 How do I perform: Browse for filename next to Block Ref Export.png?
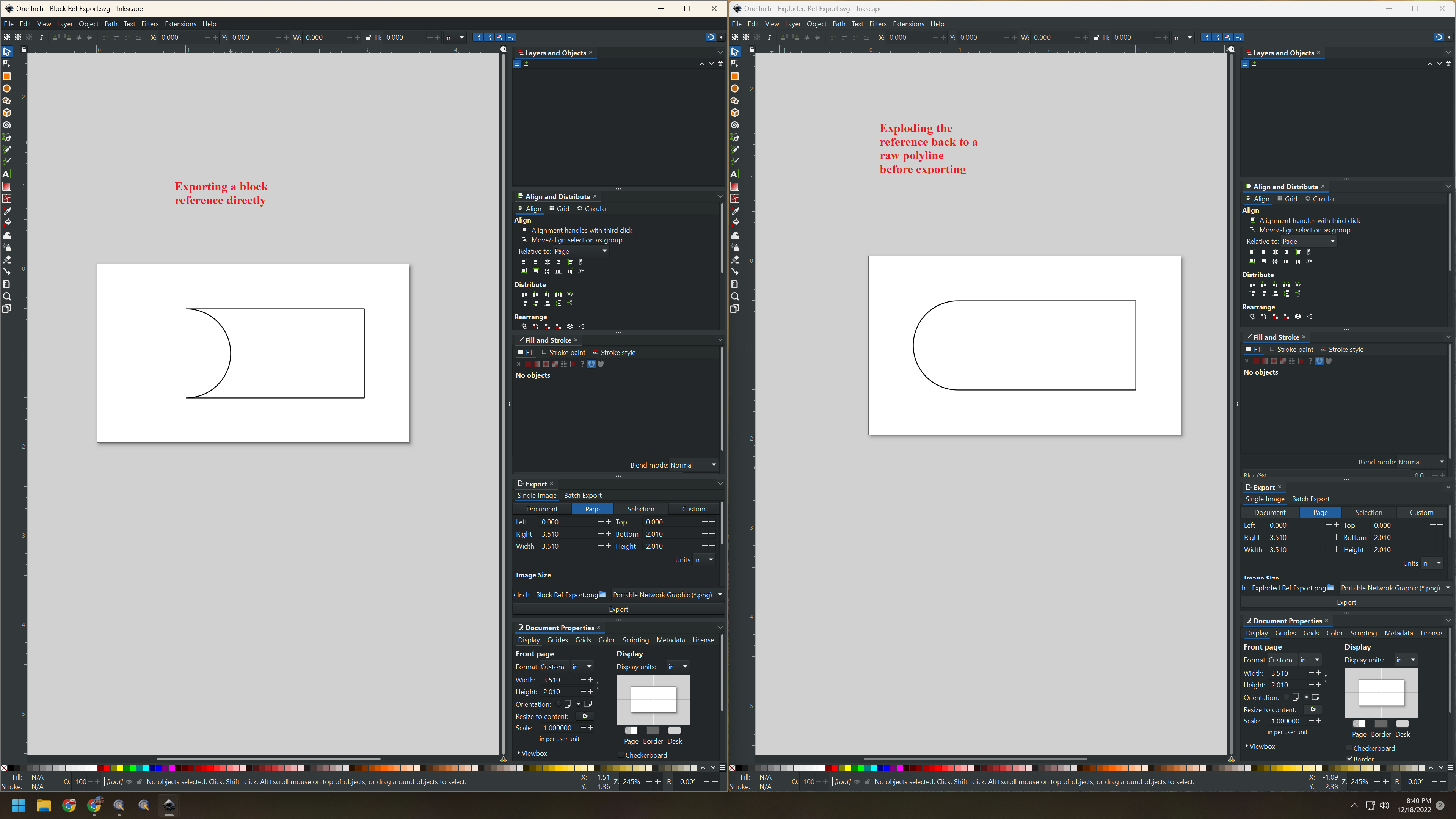(602, 595)
